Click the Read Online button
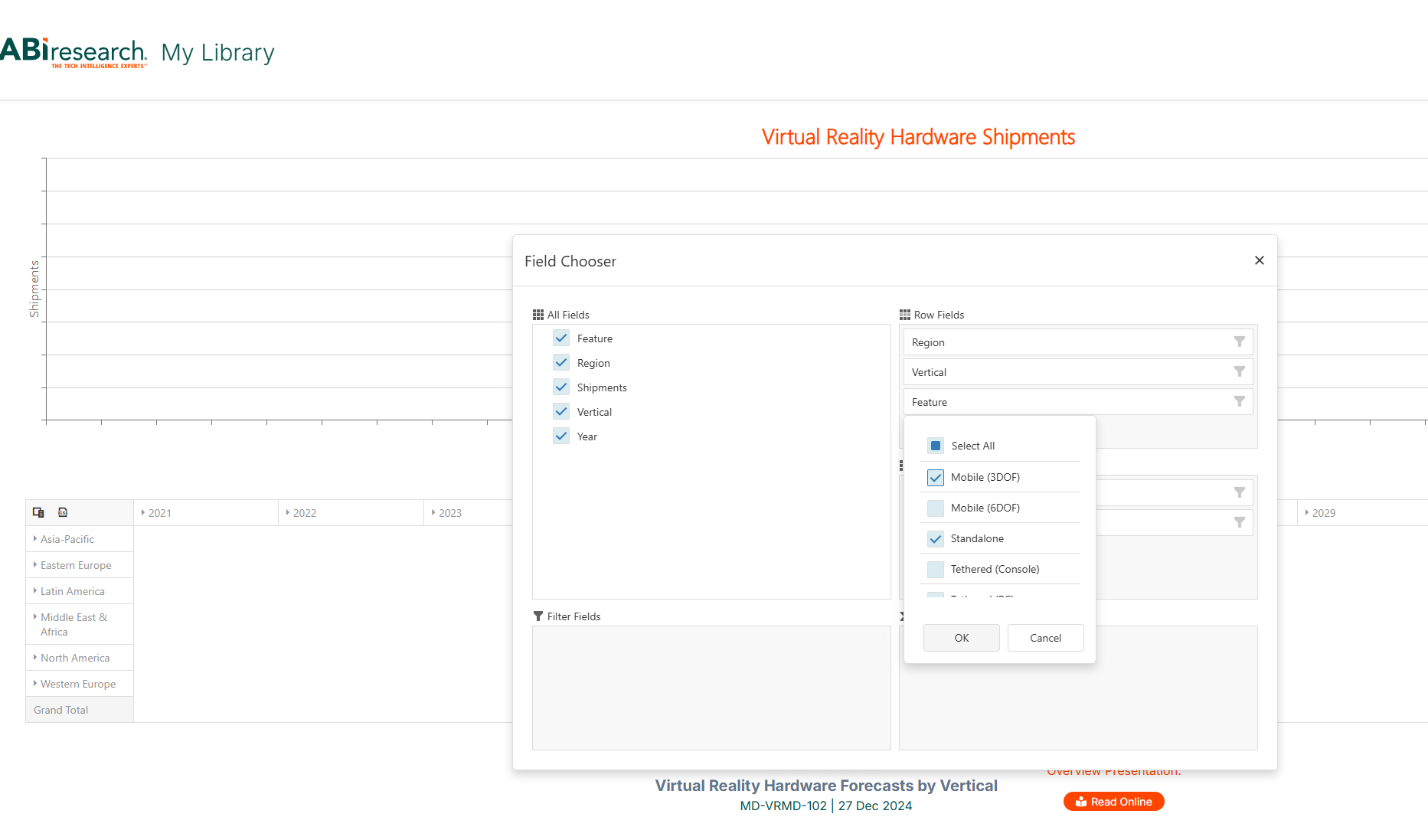Viewport: 1428px width, 840px height. point(1113,802)
